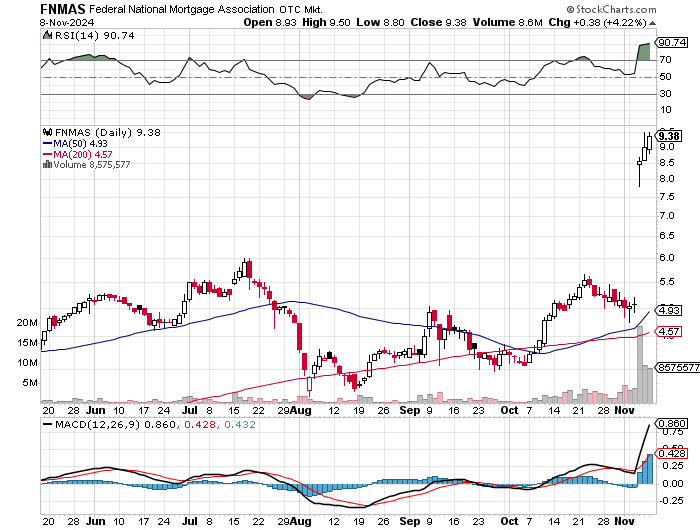Click the candlestick legend icon beside FNMAS (Daily)
The width and height of the screenshot is (700, 530).
(x=47, y=132)
